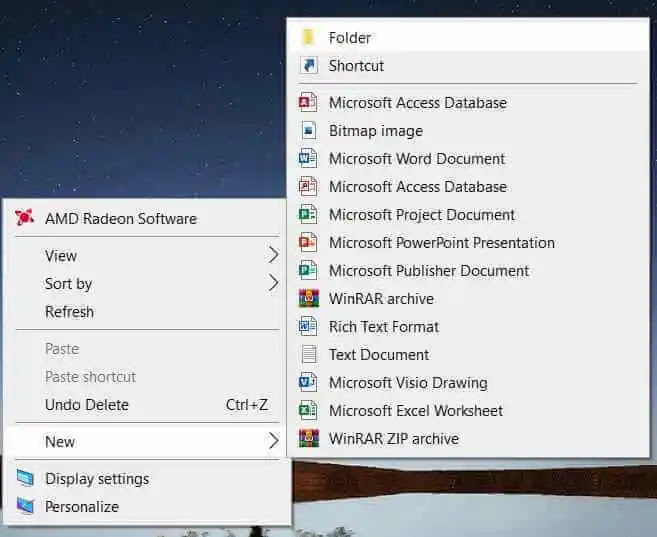657x537 pixels.
Task: Create a new Bitmap image file
Action: click(468, 131)
